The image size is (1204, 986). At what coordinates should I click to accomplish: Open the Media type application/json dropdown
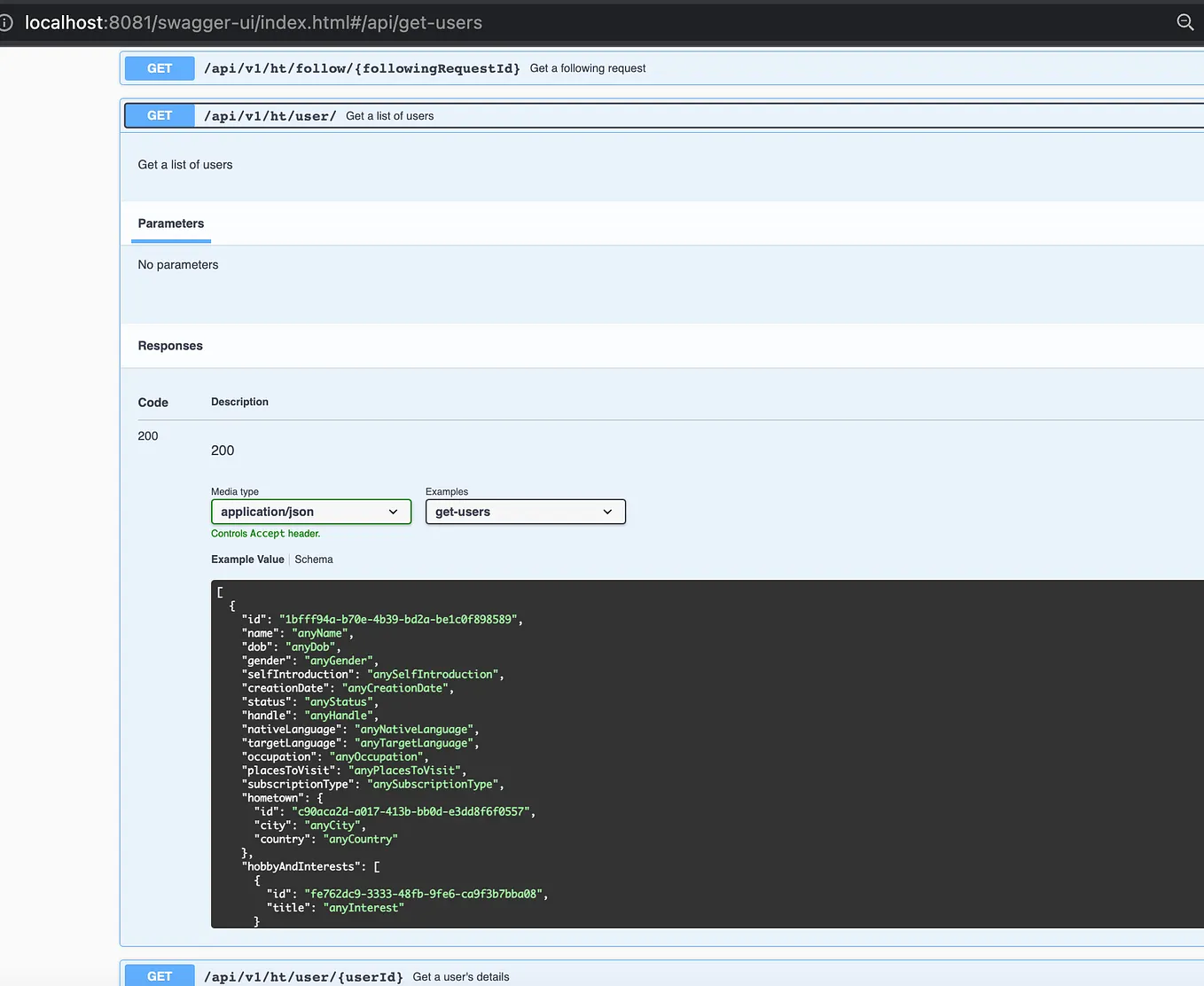click(x=311, y=512)
